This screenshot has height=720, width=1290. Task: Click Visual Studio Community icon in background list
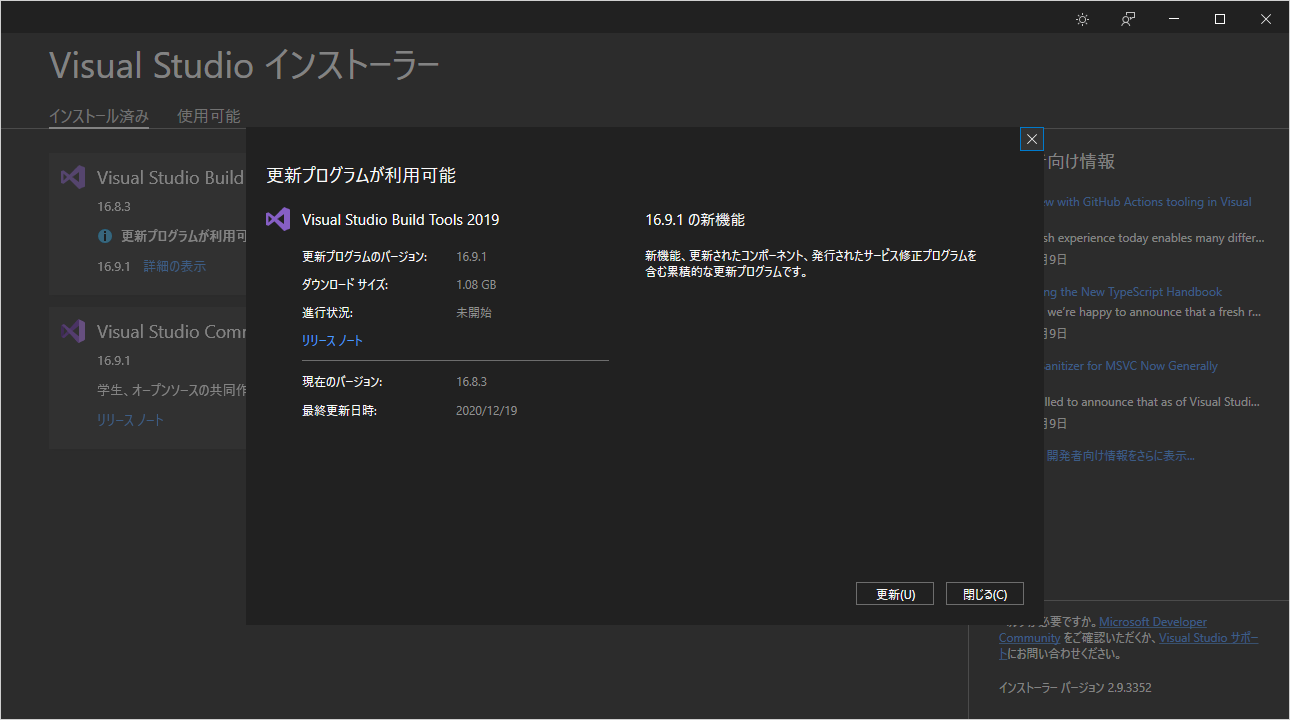[x=72, y=331]
